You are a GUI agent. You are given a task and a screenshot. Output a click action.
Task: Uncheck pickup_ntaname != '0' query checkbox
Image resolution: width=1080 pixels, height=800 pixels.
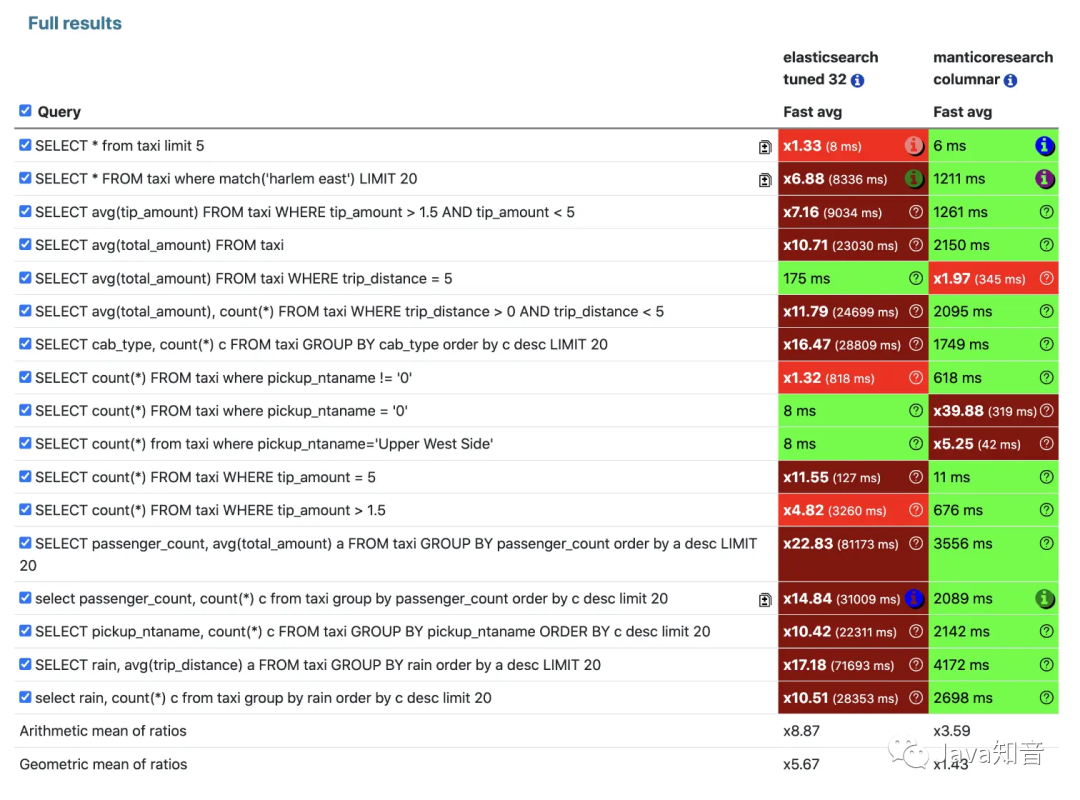pos(25,377)
